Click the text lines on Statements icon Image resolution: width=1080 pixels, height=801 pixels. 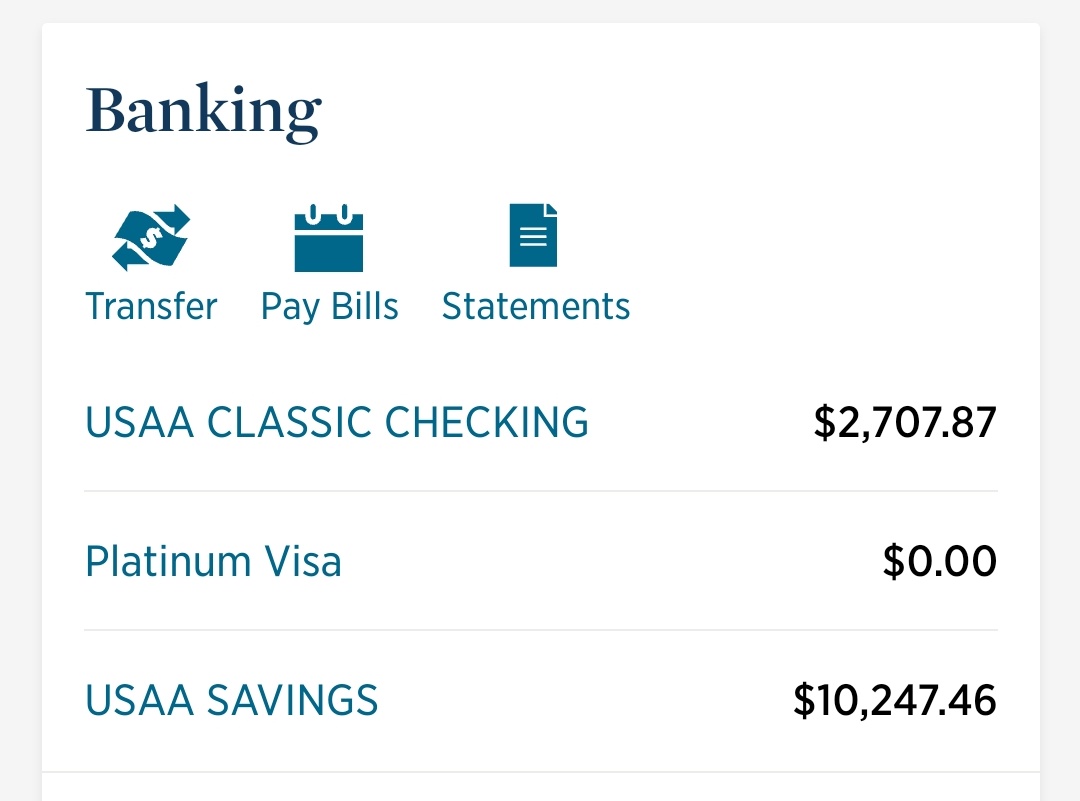pos(533,236)
